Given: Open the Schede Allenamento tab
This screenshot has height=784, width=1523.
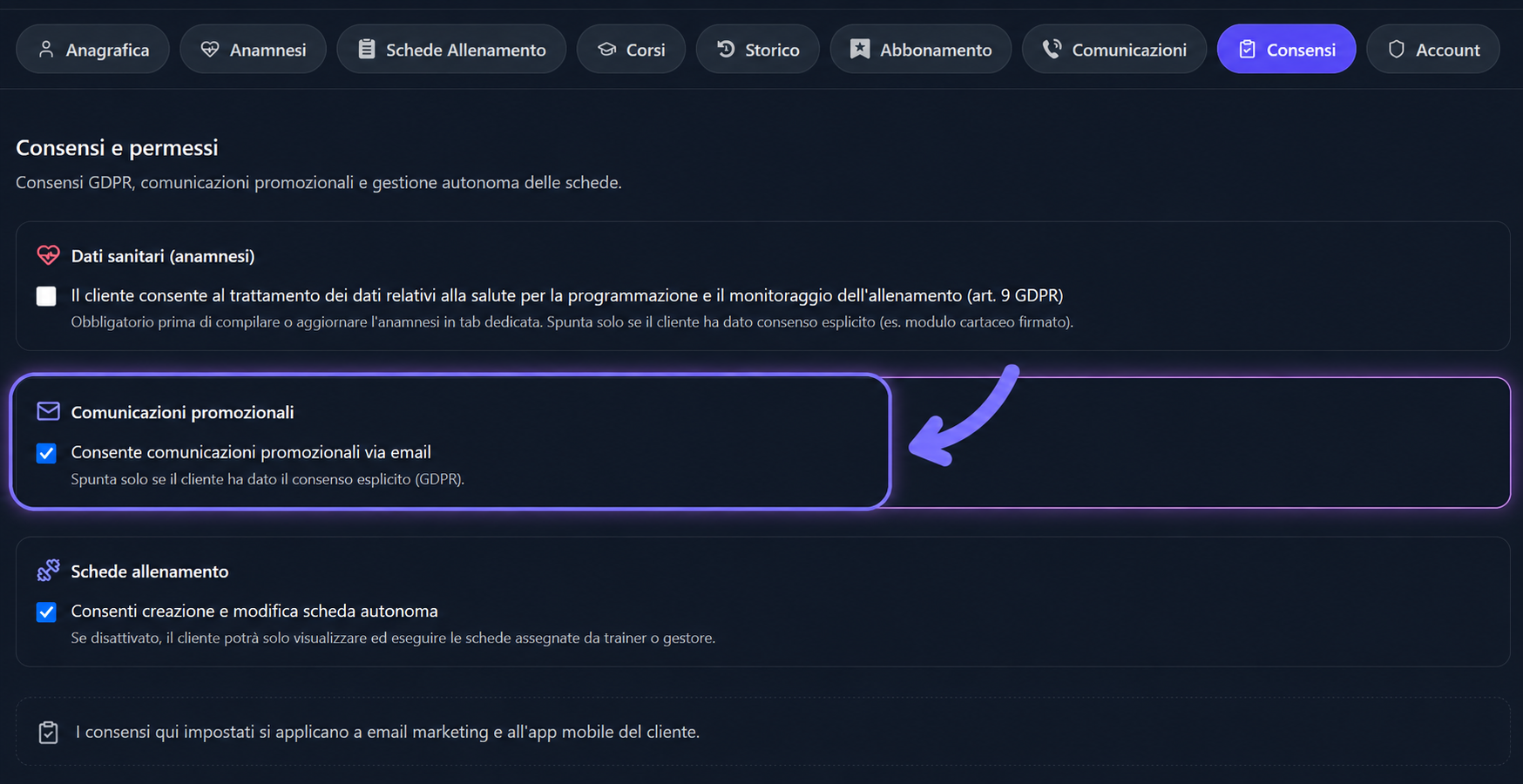Looking at the screenshot, I should (x=451, y=50).
